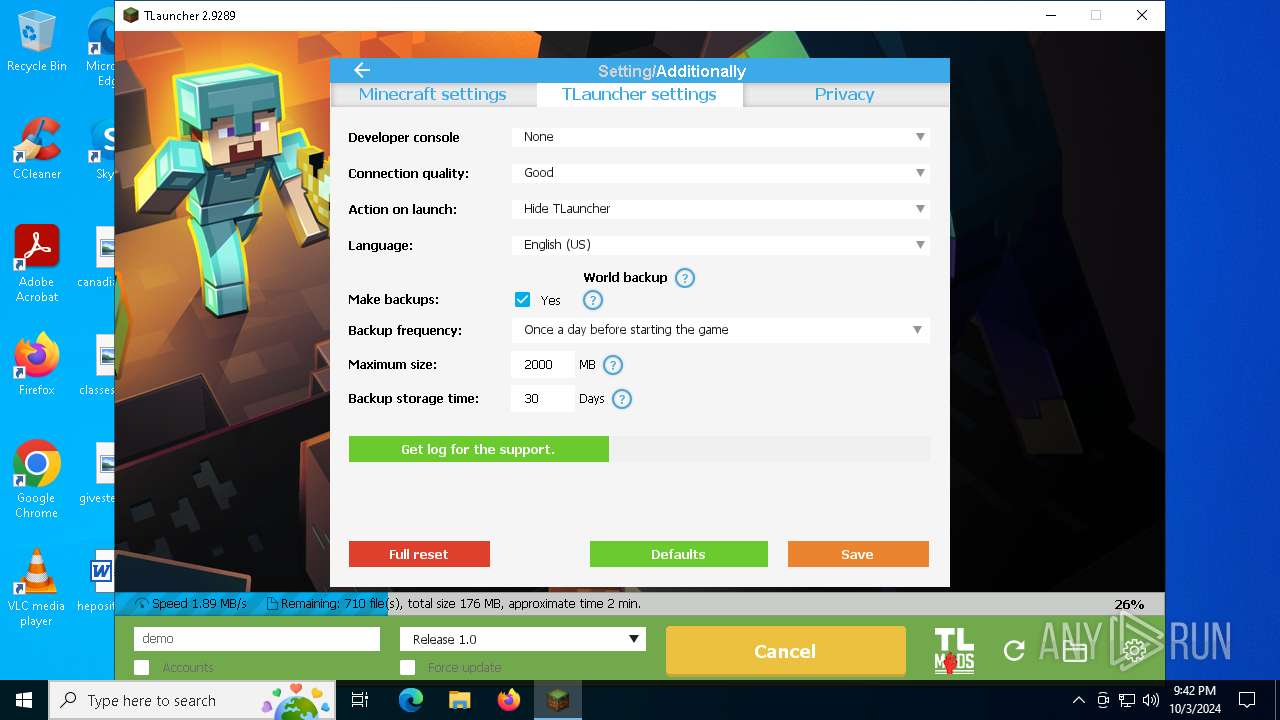1280x720 pixels.
Task: Click yellow Cancel download button
Action: click(785, 651)
